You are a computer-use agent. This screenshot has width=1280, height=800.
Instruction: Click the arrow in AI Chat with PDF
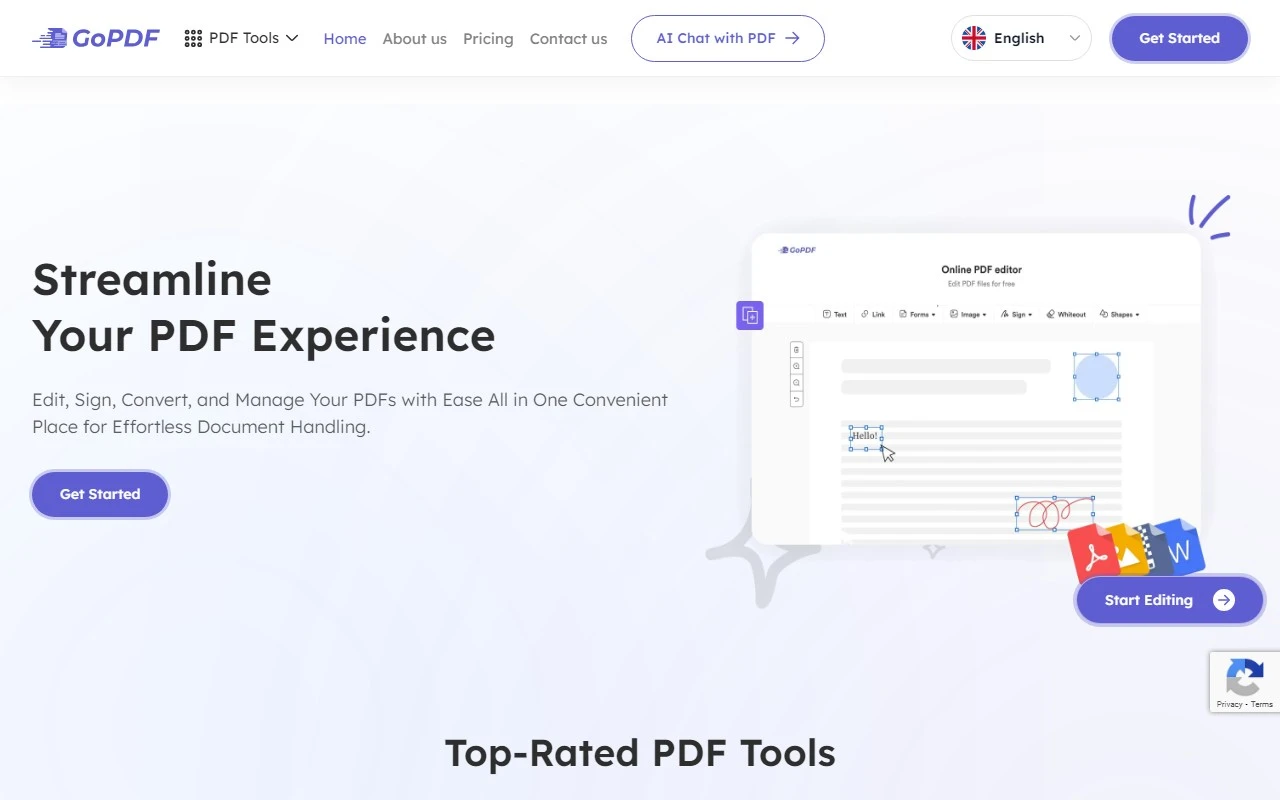coord(792,38)
